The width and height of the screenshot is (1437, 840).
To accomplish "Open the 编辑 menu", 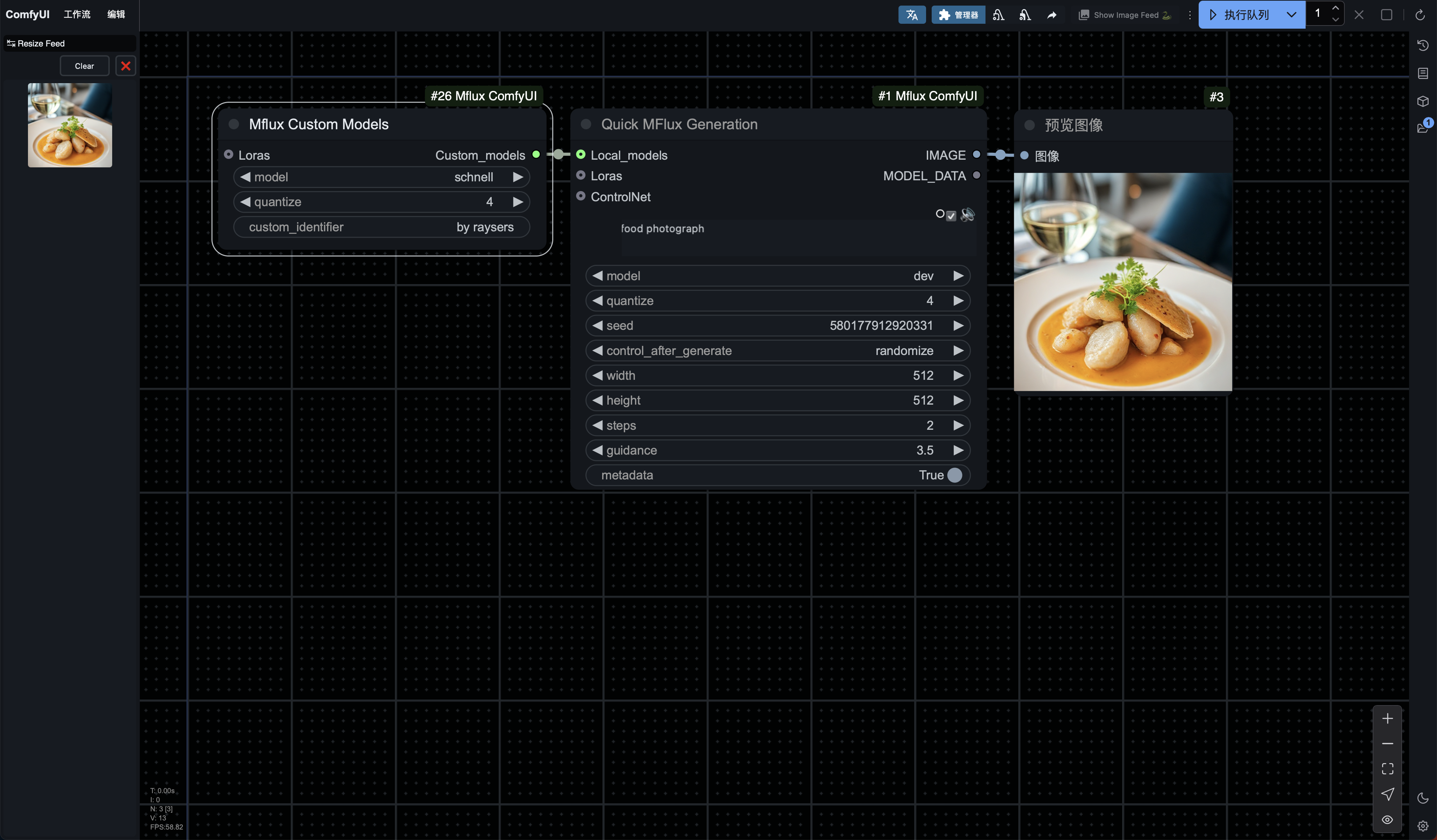I will 116,14.
